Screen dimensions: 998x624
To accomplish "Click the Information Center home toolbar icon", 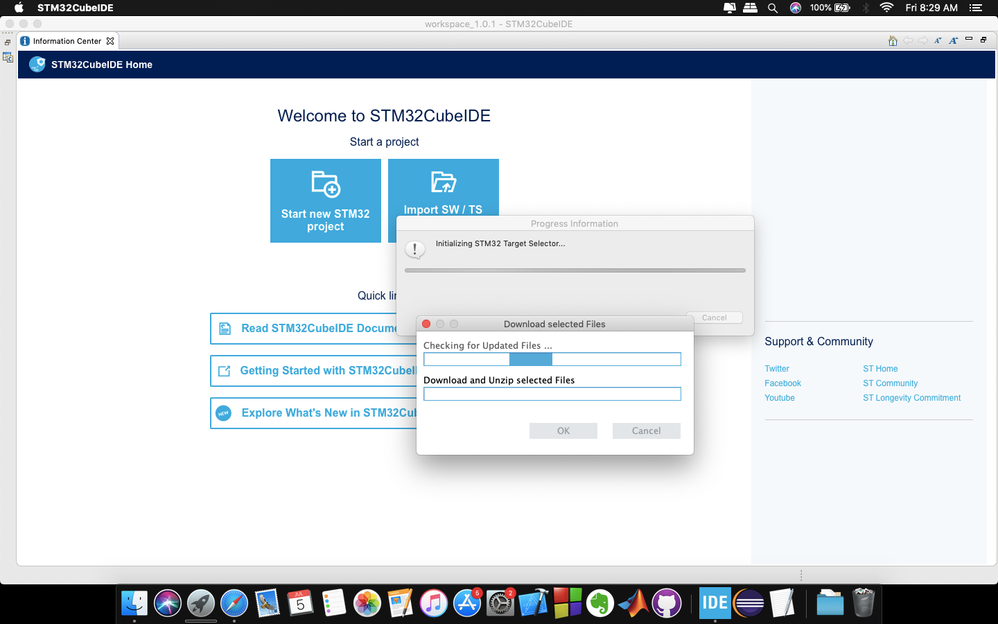I will click(892, 41).
